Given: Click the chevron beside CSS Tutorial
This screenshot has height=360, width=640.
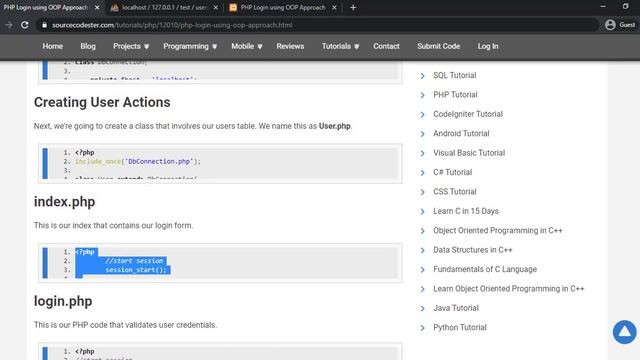Looking at the screenshot, I should [422, 192].
